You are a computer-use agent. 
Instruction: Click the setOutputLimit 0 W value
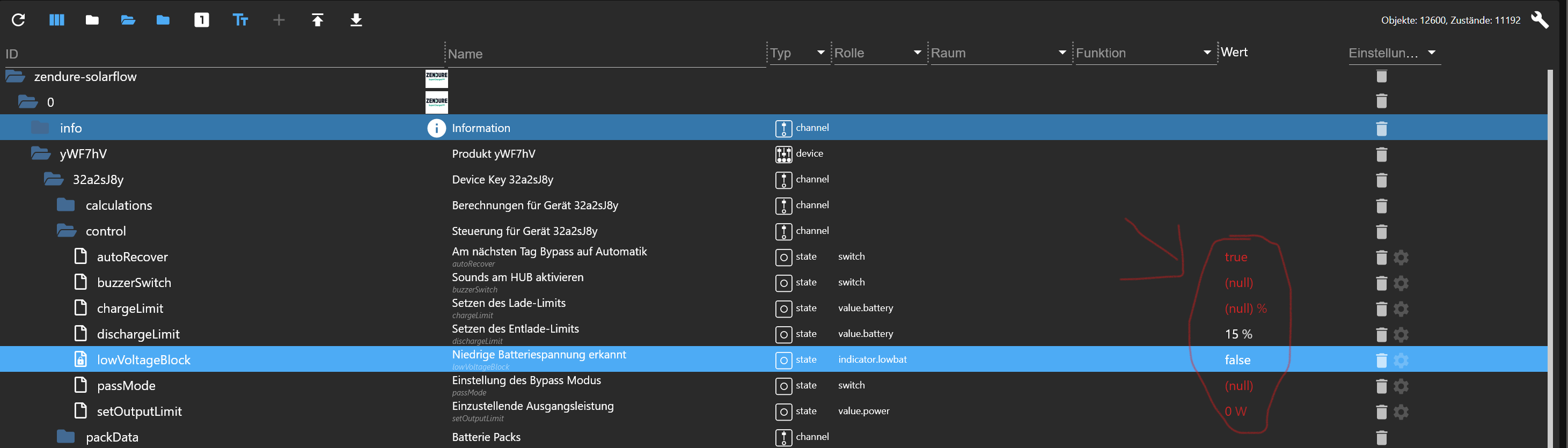(x=1235, y=412)
